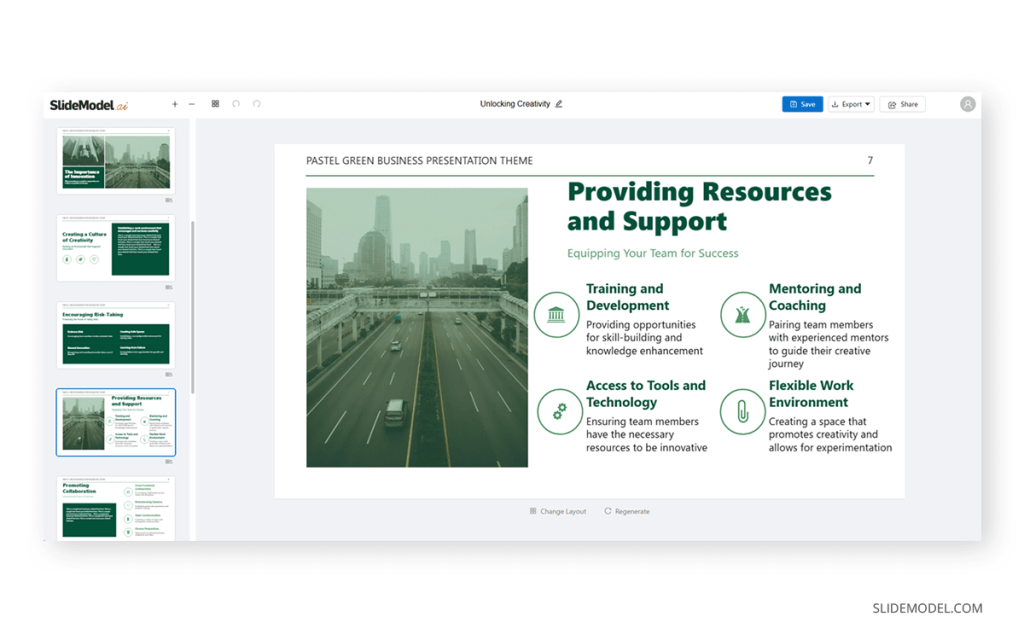Open the Importance of Innovation slide thumbnail
Viewport: 1024px width, 634px height.
click(116, 161)
